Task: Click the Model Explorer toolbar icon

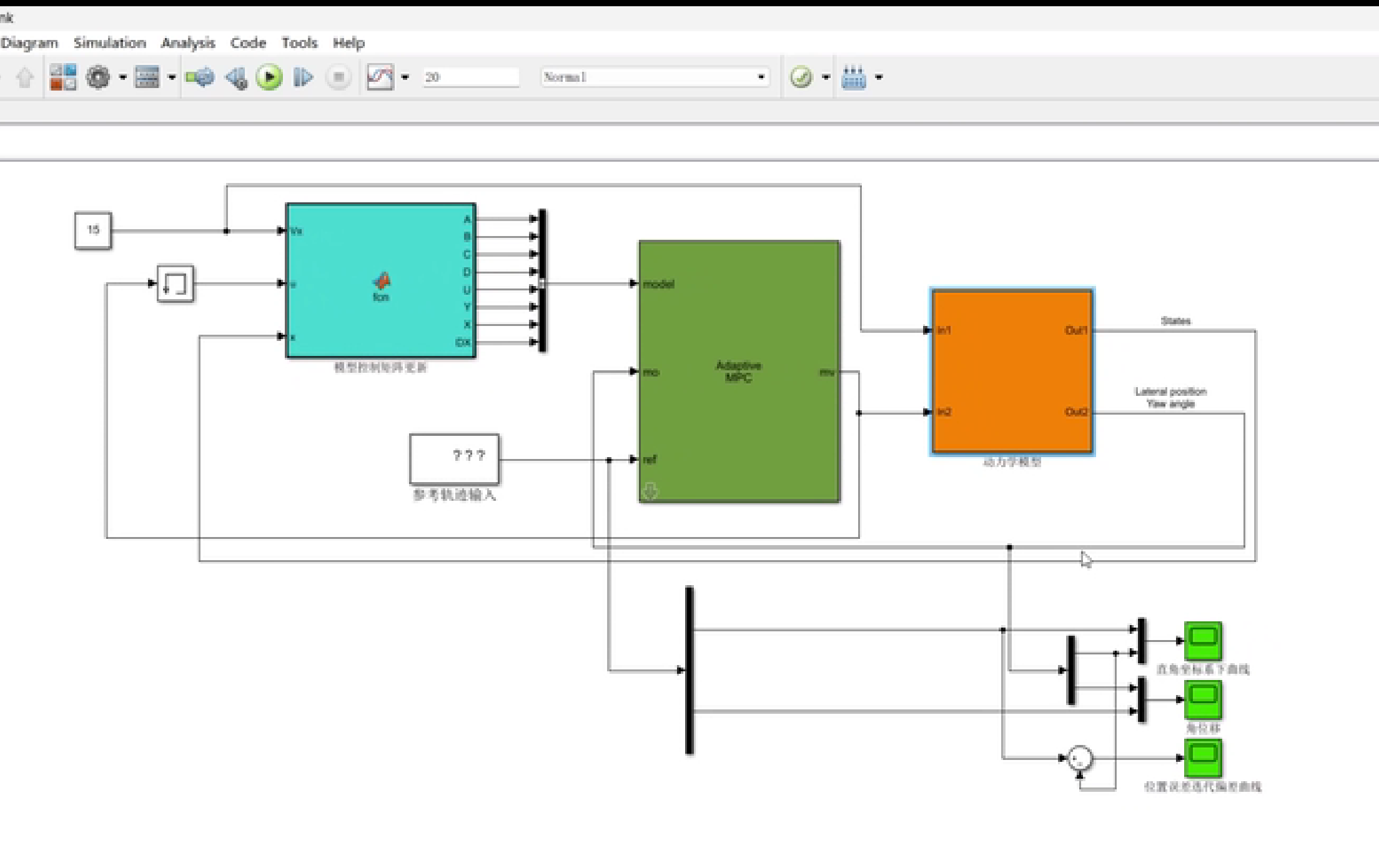Action: point(147,77)
